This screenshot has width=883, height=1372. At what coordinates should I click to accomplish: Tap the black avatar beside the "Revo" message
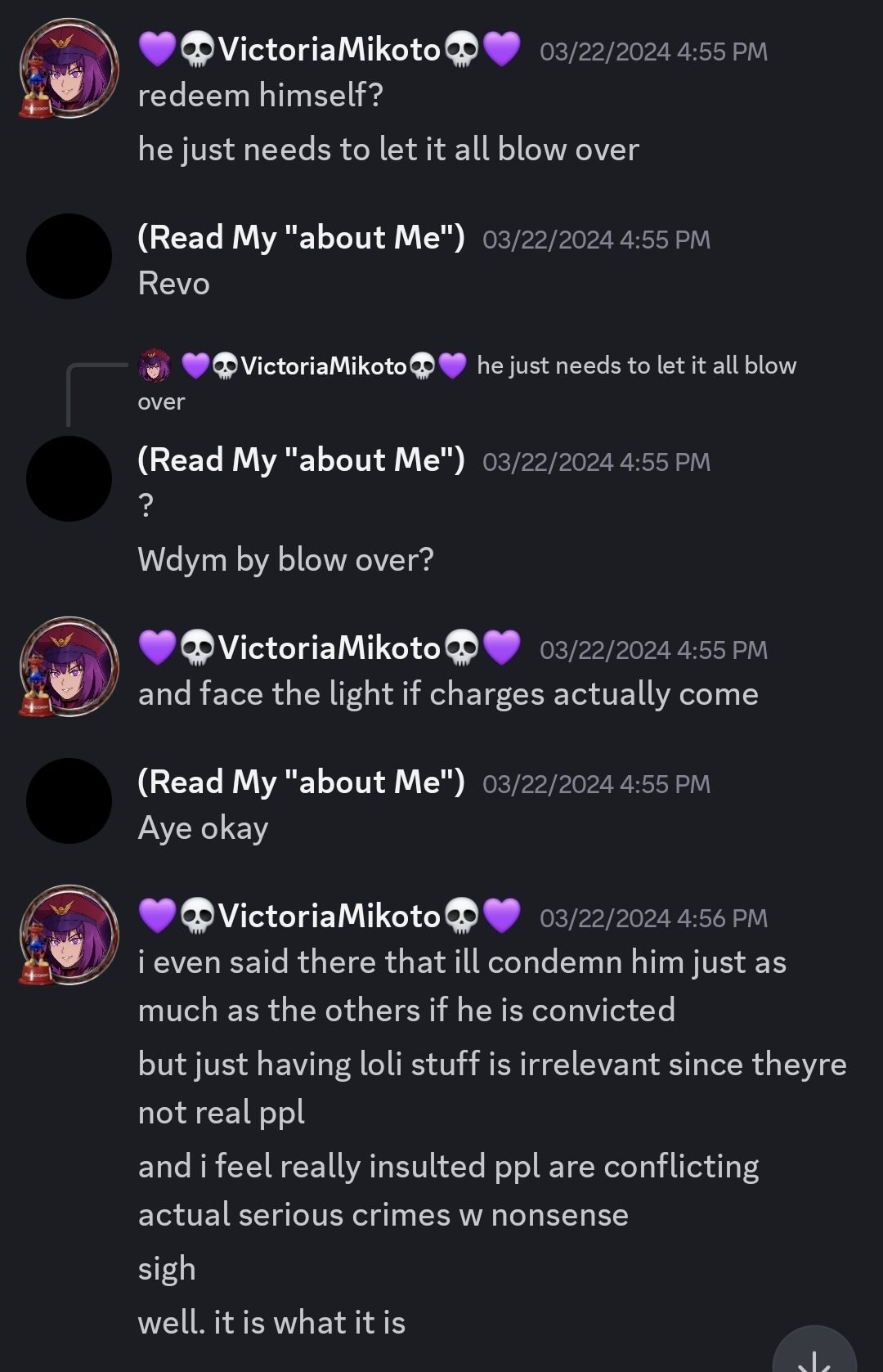point(69,257)
